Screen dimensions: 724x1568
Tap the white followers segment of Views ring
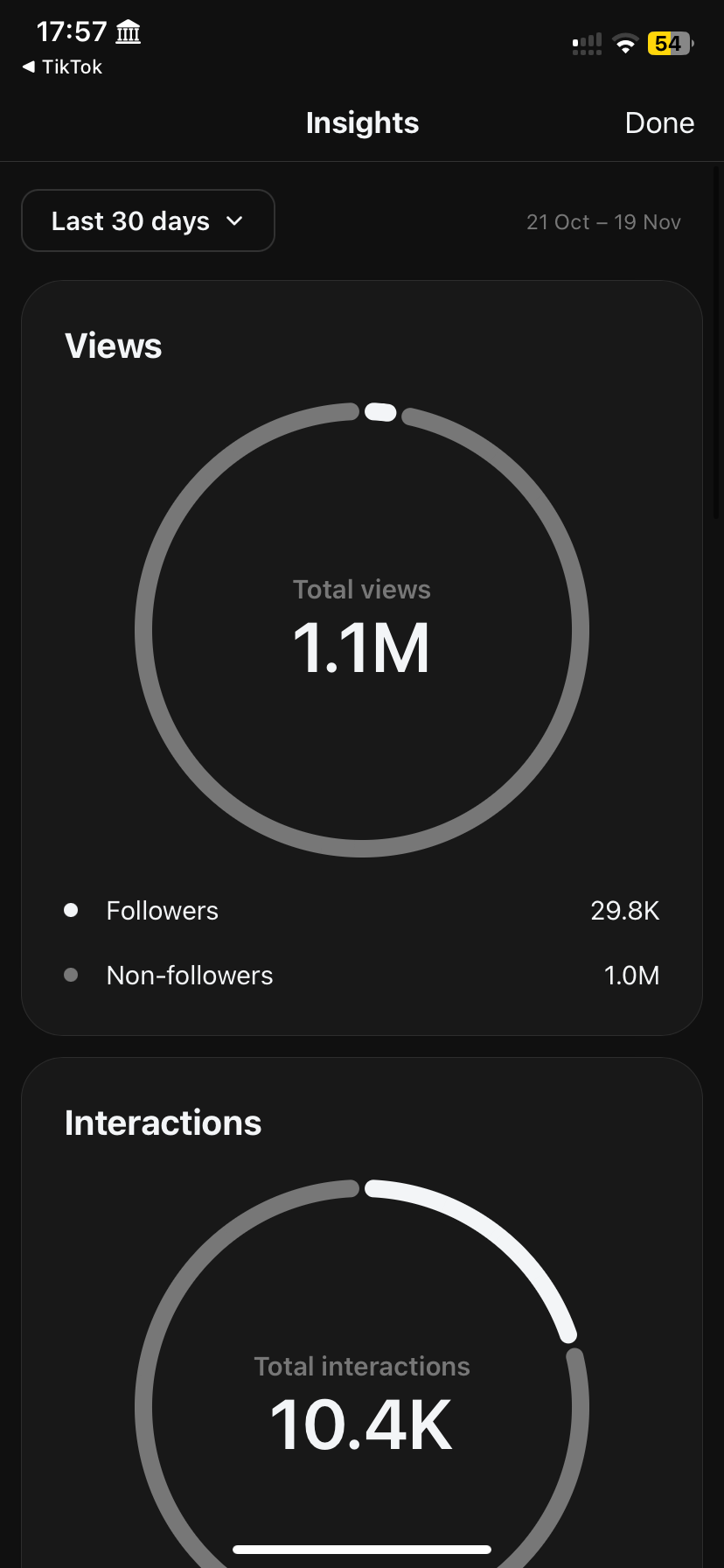(380, 412)
